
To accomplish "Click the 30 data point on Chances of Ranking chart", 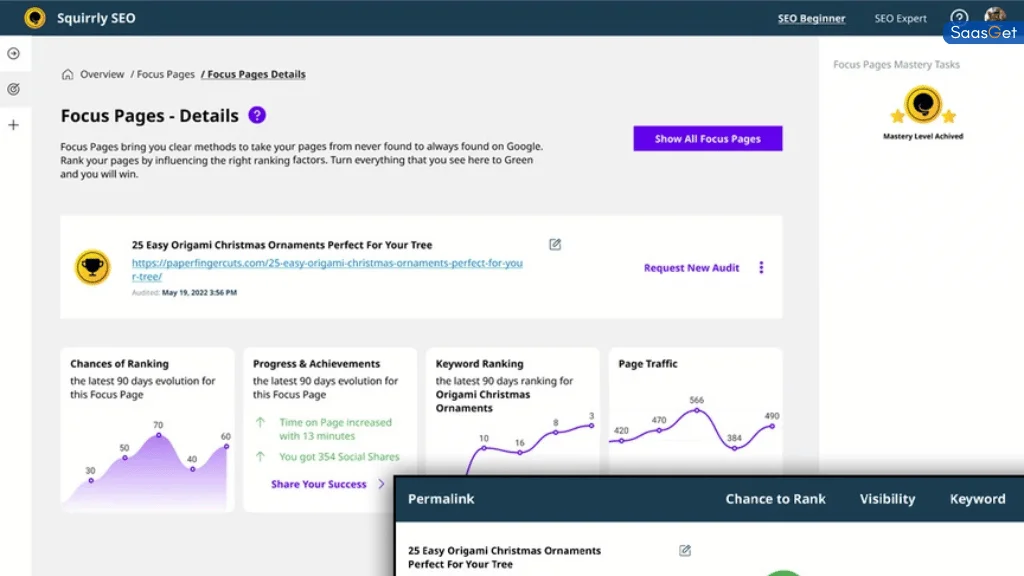I will pyautogui.click(x=91, y=481).
